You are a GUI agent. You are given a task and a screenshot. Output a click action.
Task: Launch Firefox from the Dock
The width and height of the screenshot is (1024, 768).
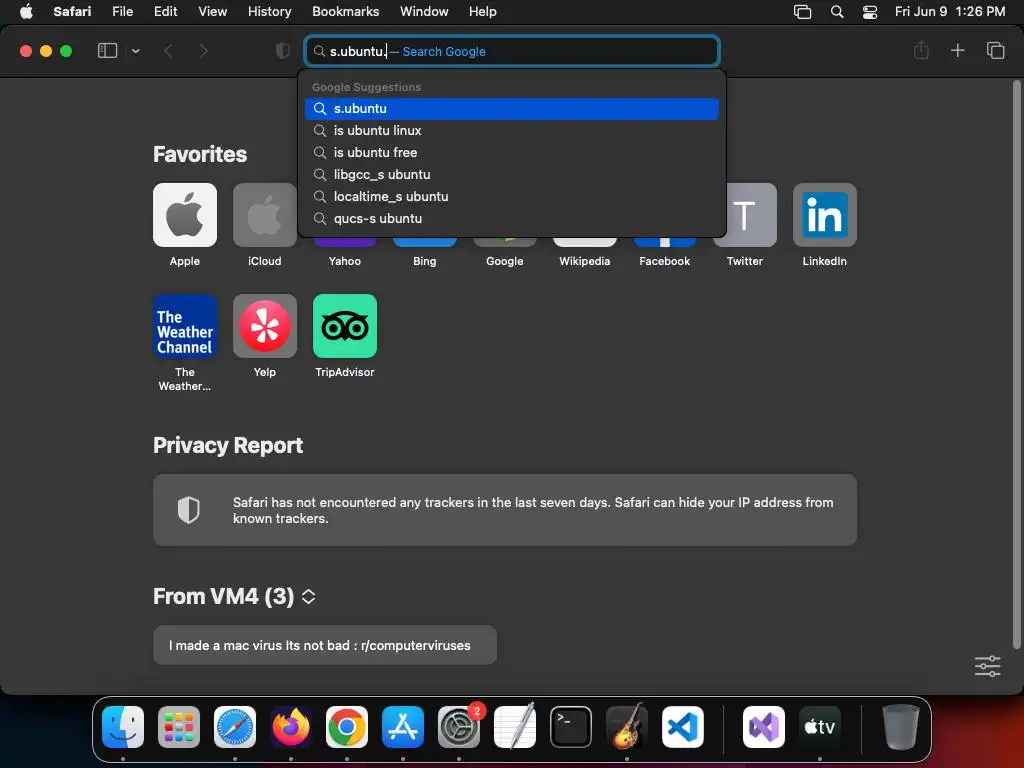click(291, 727)
